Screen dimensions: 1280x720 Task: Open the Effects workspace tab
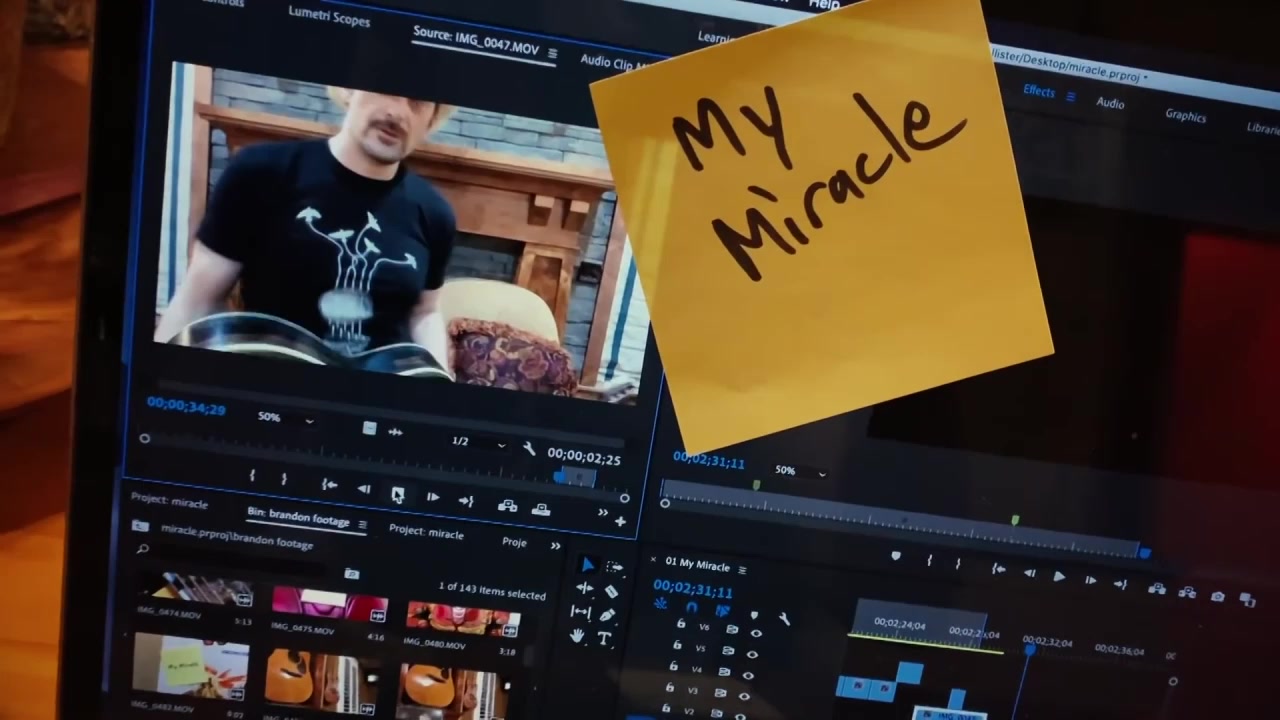(x=1038, y=91)
